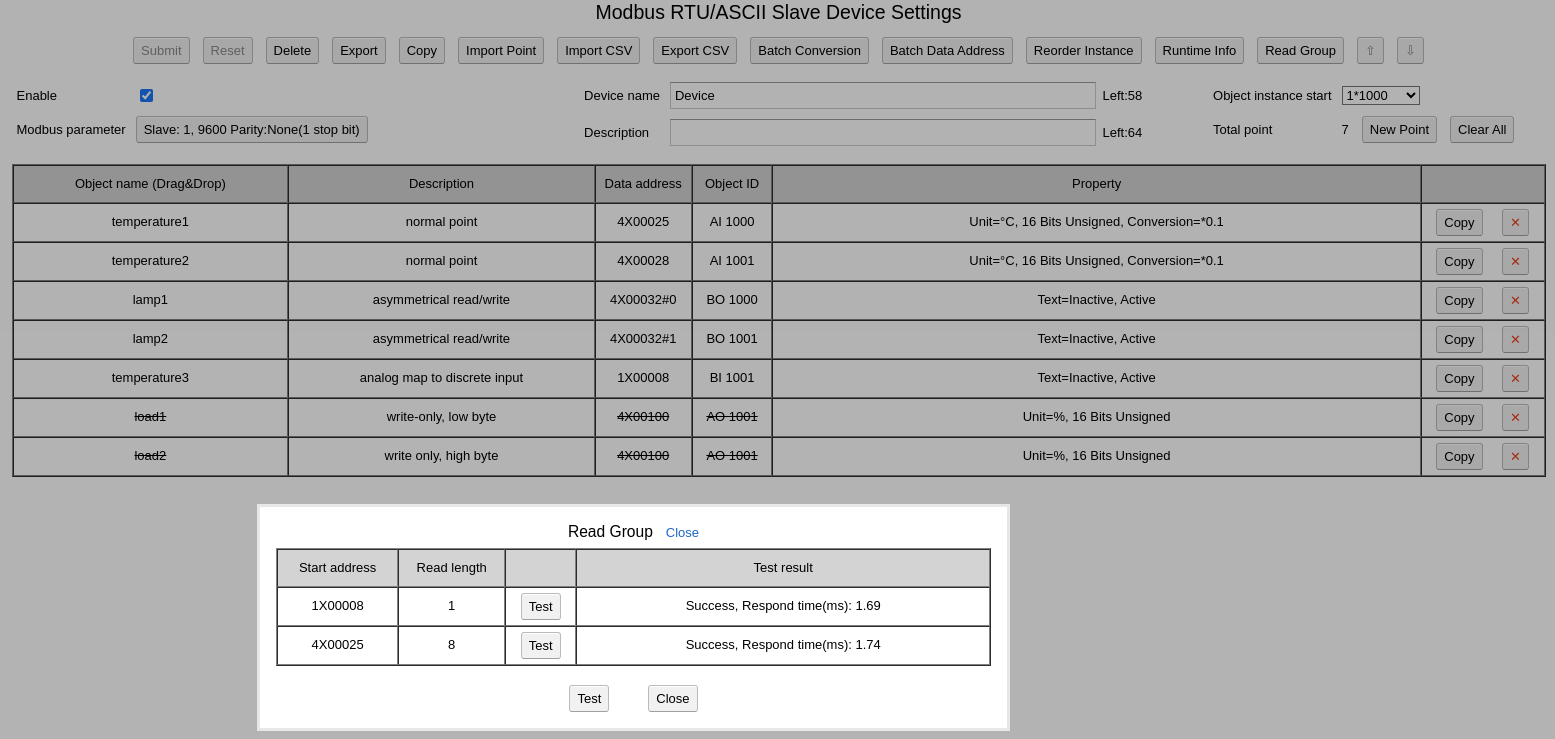Click Reorder Instance
The image size is (1555, 739).
click(1084, 50)
